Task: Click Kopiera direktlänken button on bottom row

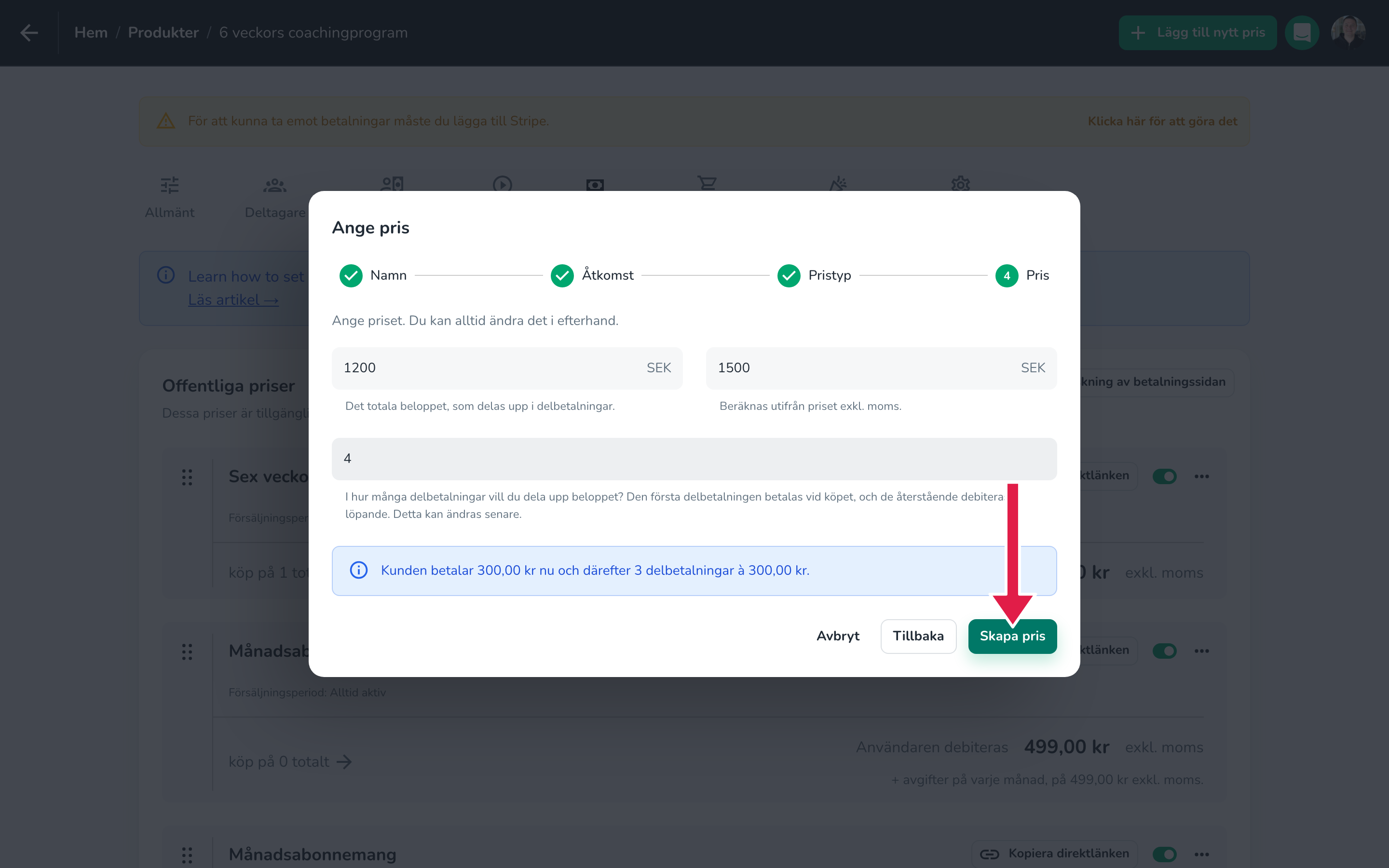Action: point(1054,854)
